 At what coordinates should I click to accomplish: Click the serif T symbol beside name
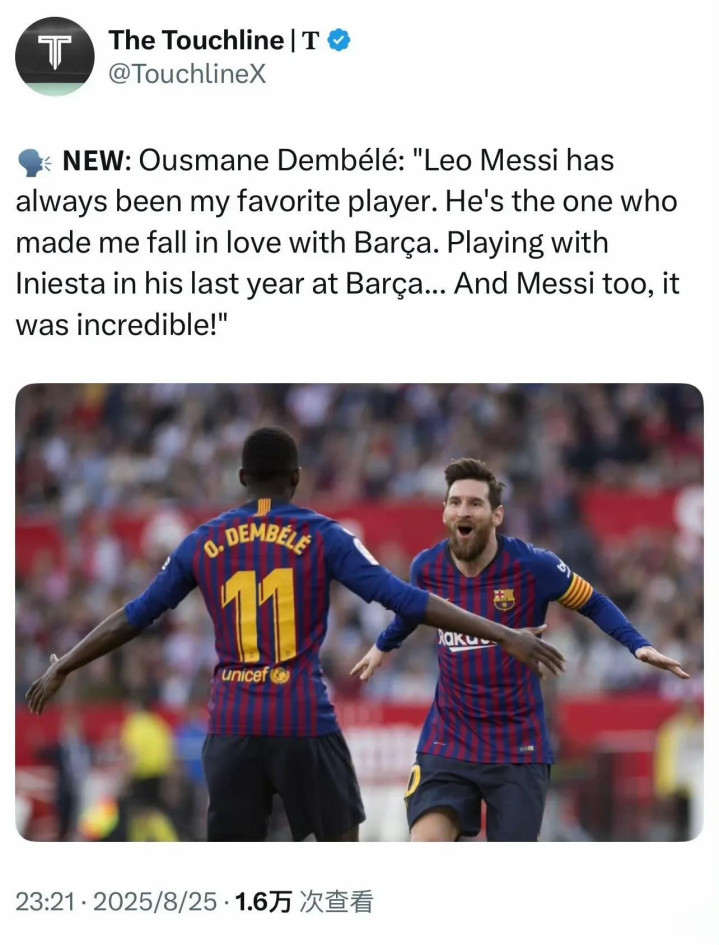tap(310, 40)
